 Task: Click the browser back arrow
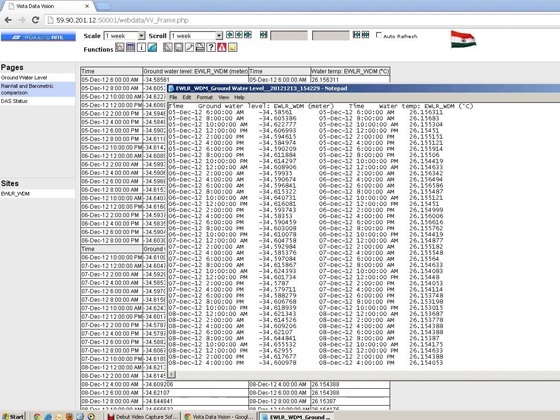(8, 20)
